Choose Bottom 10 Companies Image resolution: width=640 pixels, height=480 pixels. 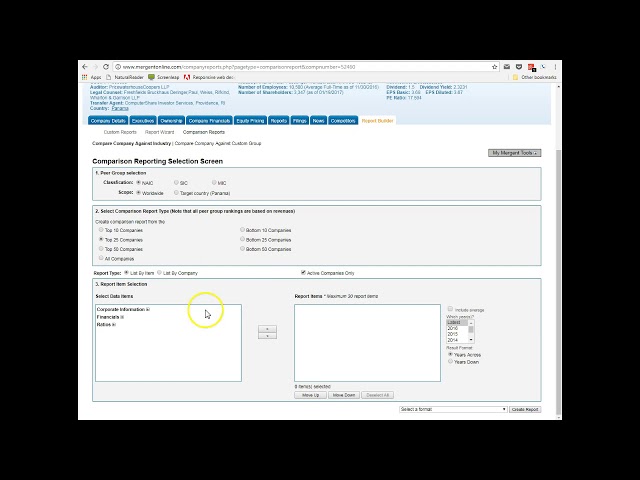[x=242, y=230]
